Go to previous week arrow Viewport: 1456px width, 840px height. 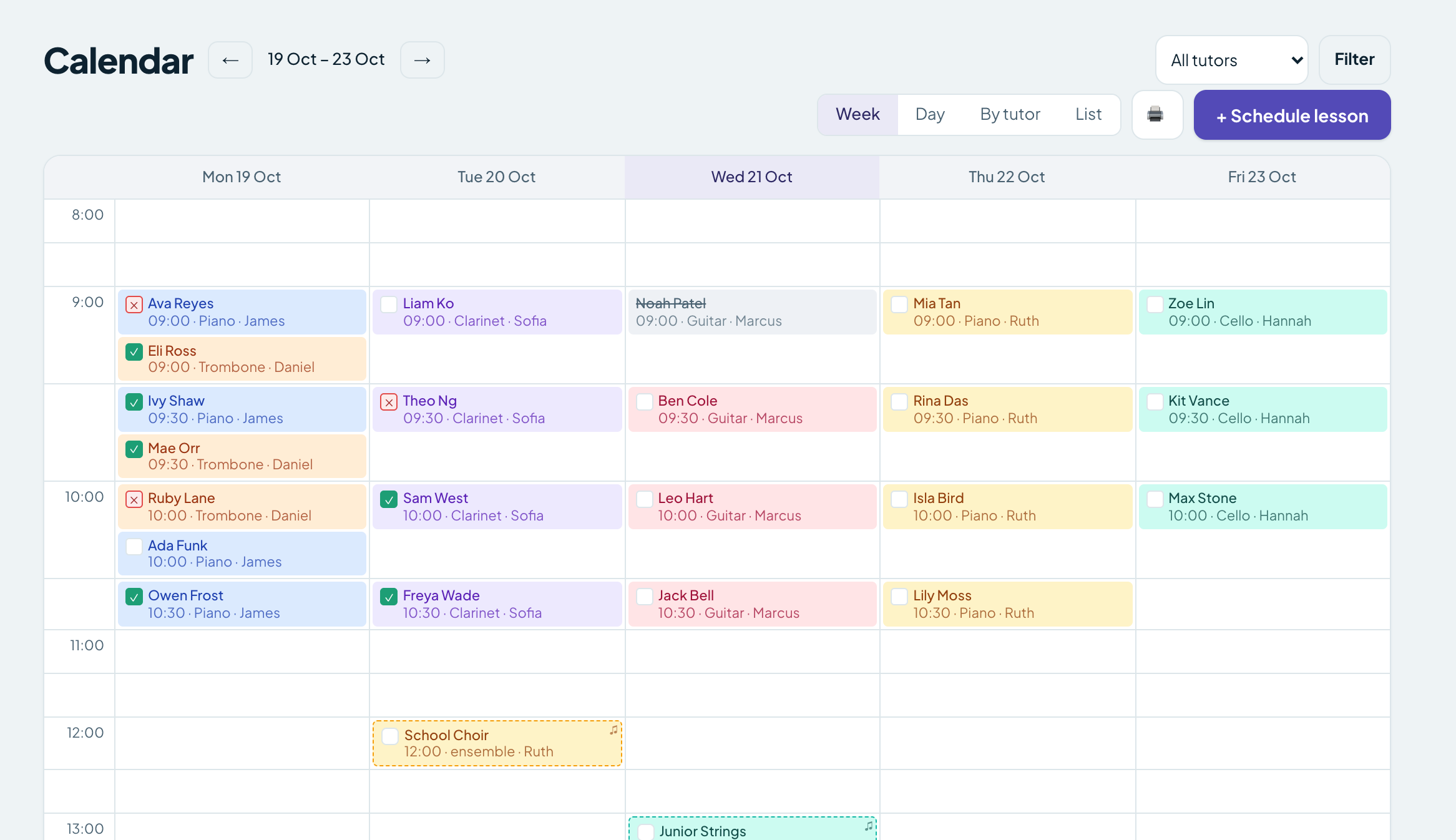pyautogui.click(x=230, y=60)
